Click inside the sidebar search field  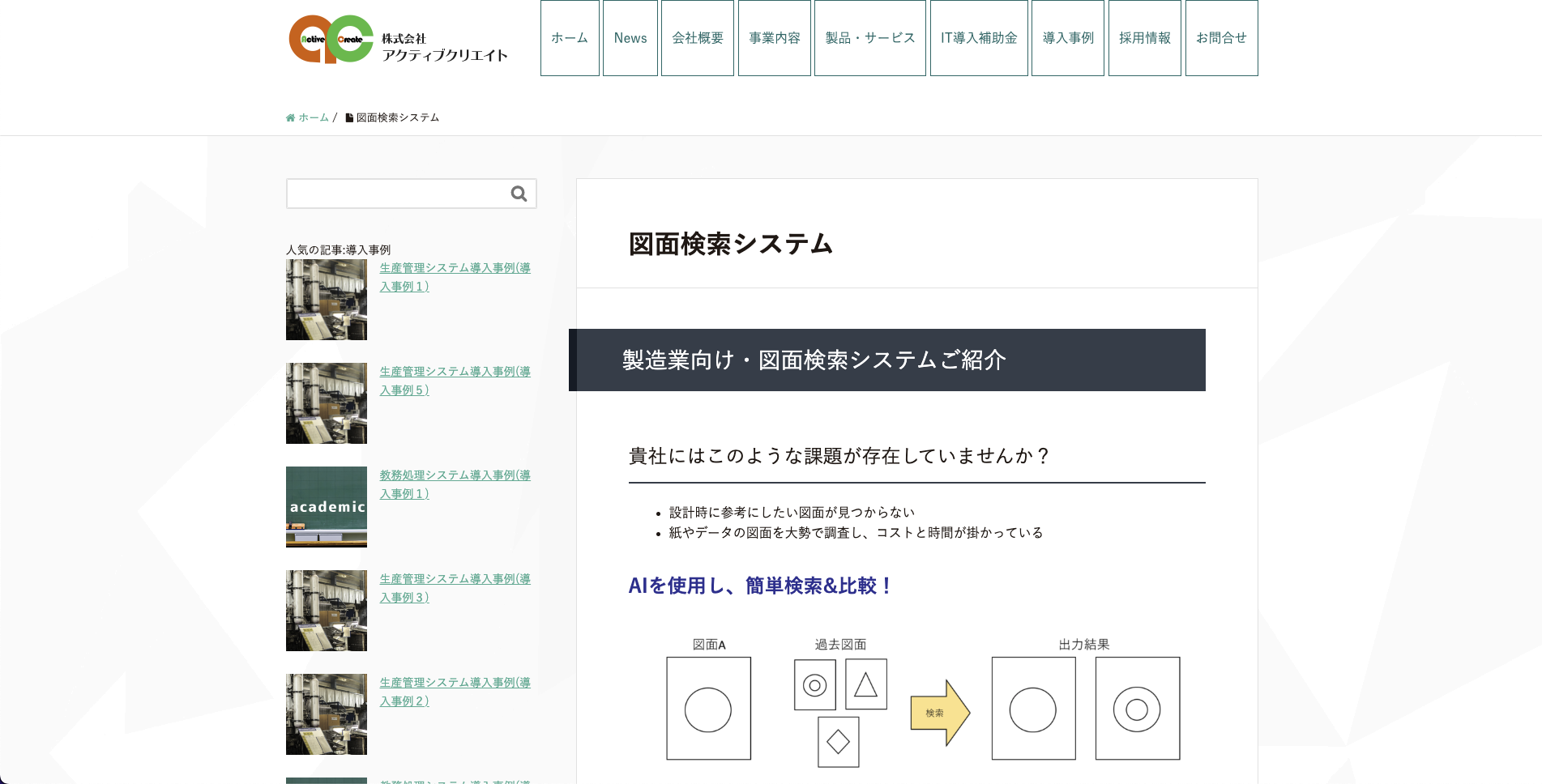[x=397, y=194]
